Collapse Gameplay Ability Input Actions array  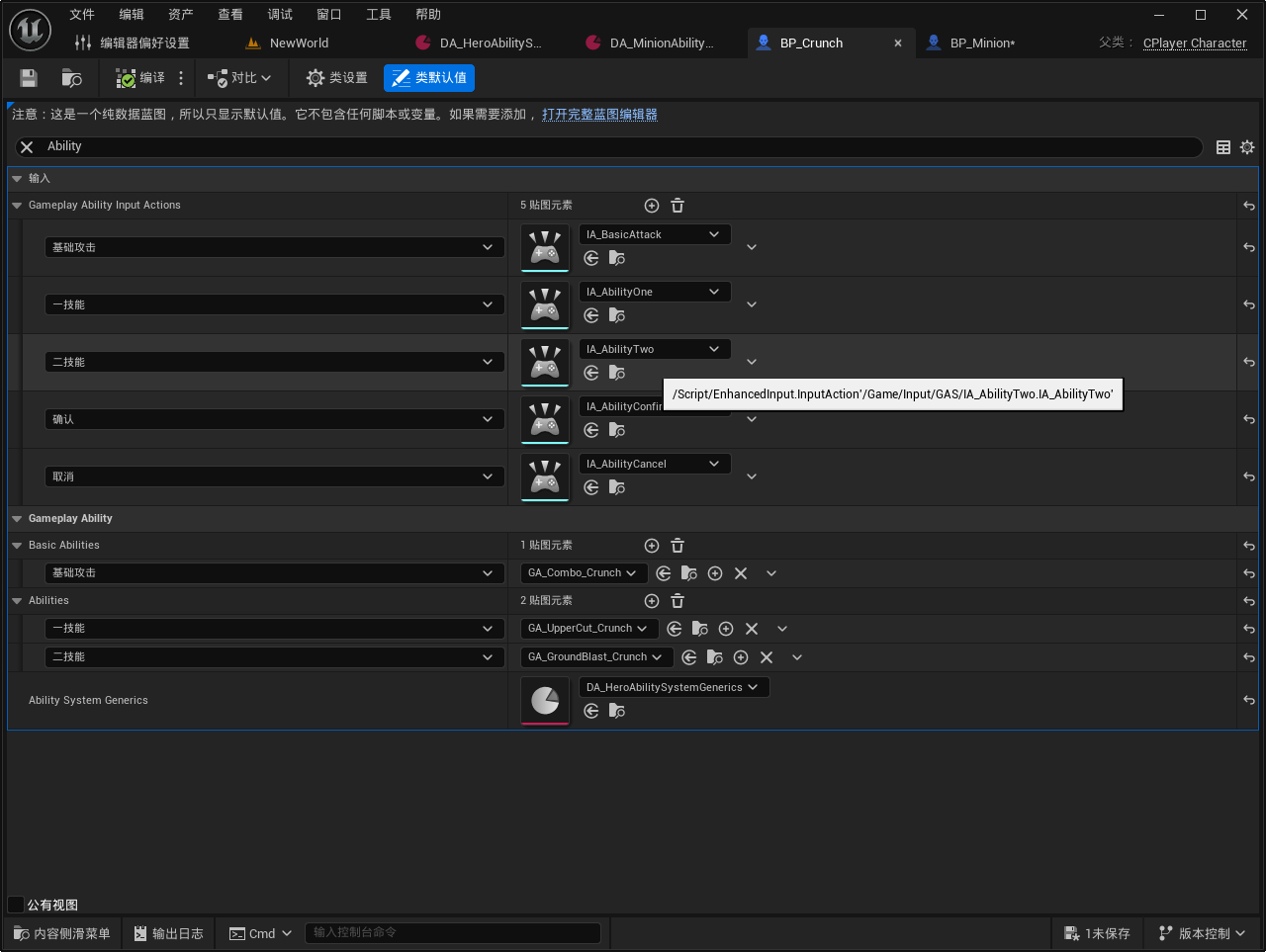pos(17,206)
